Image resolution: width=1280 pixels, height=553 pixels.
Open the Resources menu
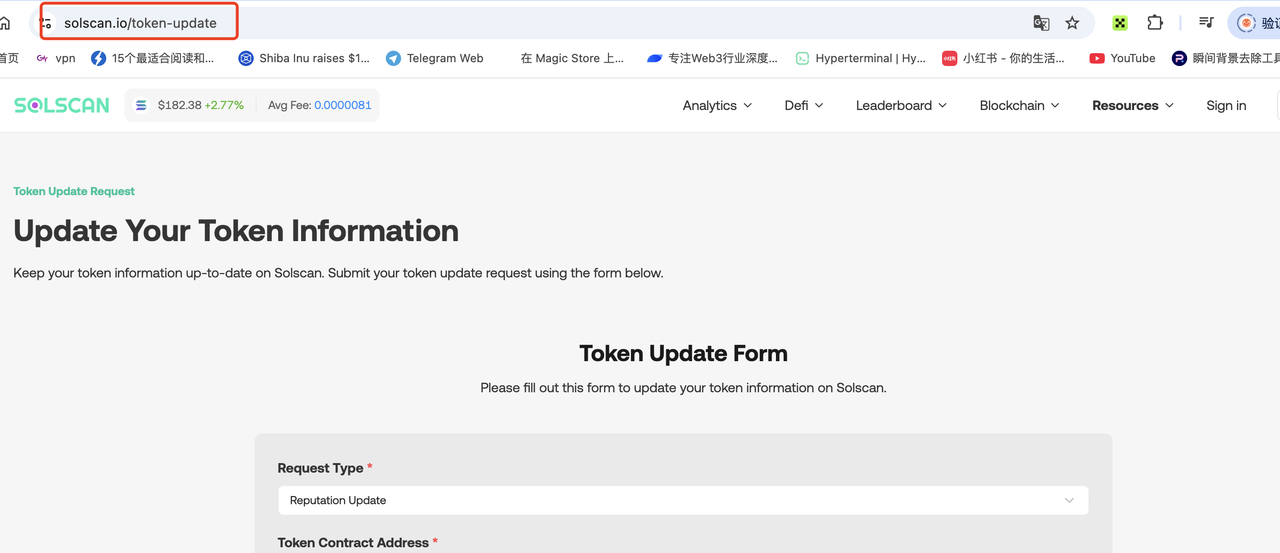(1133, 105)
